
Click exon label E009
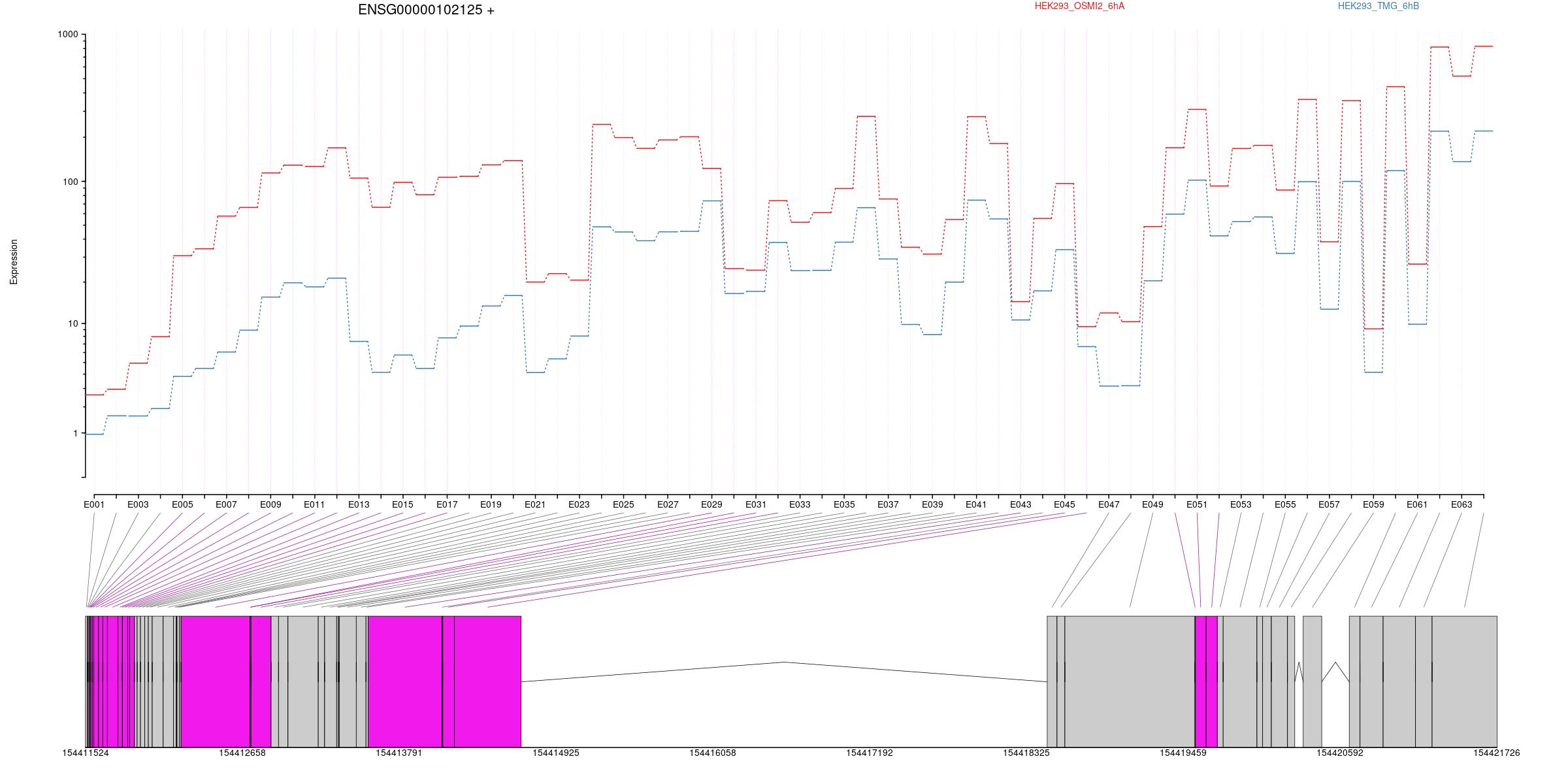pyautogui.click(x=270, y=504)
